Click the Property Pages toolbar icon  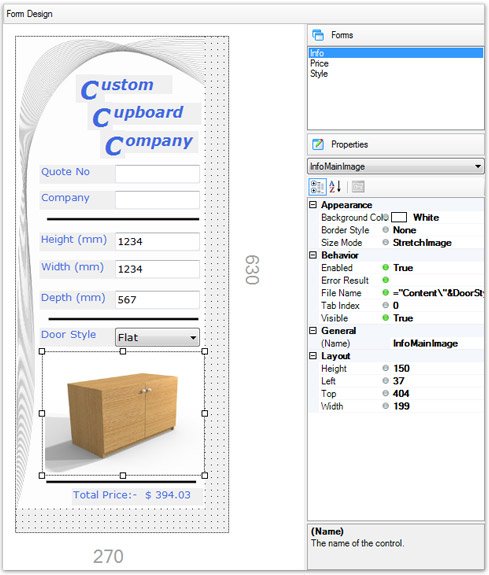pyautogui.click(x=358, y=187)
